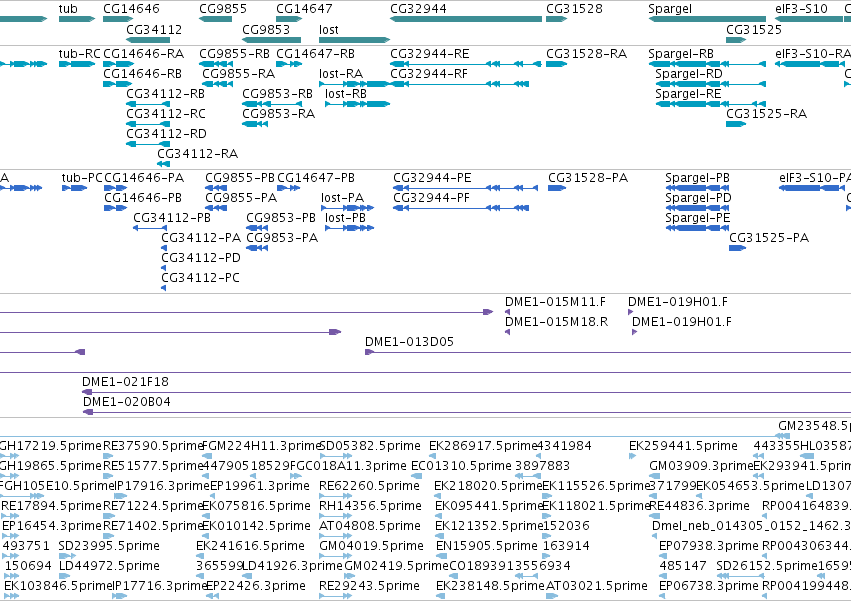The width and height of the screenshot is (851, 601).
Task: Select EST SD05382.5prime
Action: pos(370,446)
